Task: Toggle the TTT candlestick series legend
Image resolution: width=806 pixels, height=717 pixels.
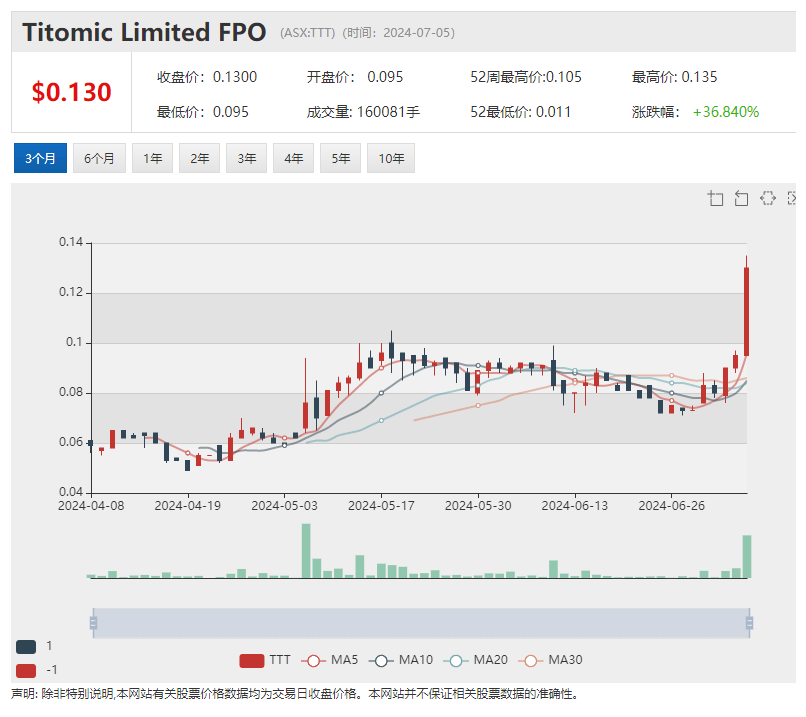Action: pos(265,660)
